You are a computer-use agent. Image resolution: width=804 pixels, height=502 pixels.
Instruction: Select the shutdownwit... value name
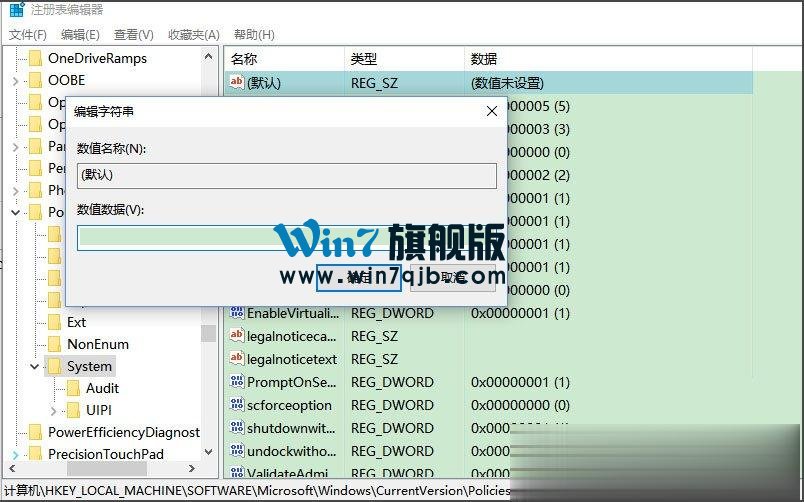[x=291, y=428]
